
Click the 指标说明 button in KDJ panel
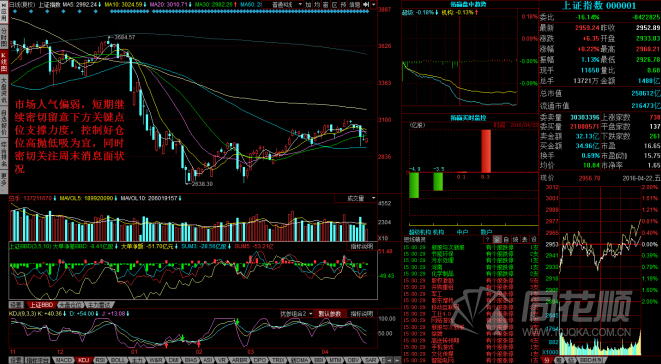pyautogui.click(x=361, y=313)
